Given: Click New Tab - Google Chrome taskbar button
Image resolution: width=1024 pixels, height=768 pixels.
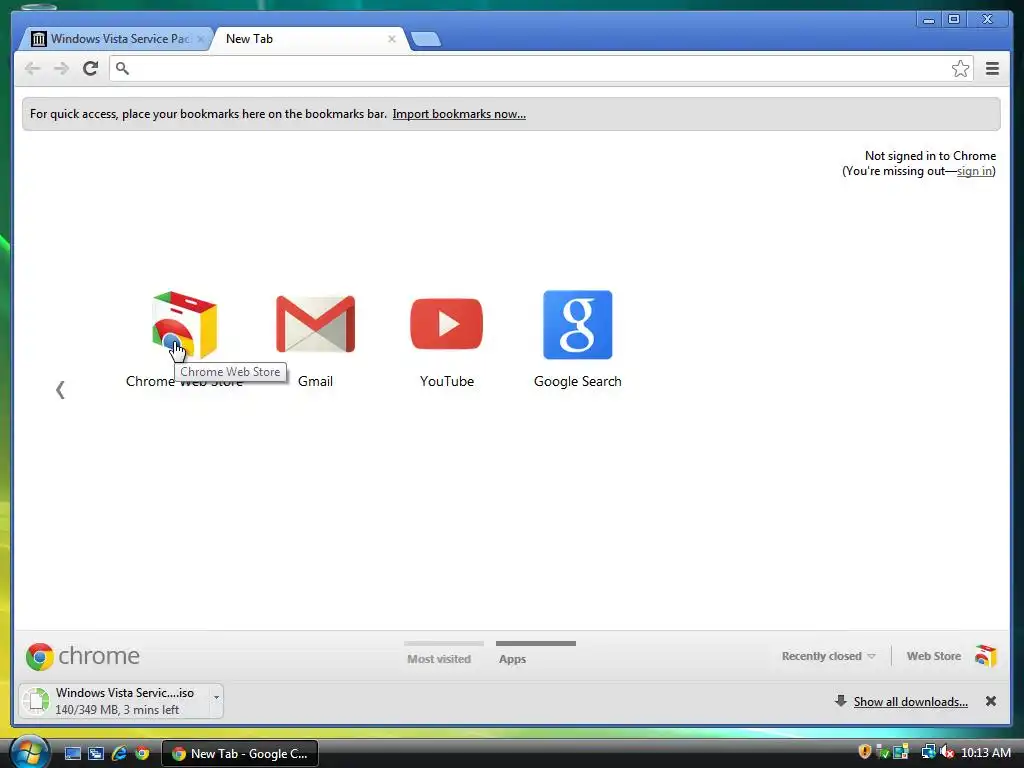Looking at the screenshot, I should click(x=240, y=754).
